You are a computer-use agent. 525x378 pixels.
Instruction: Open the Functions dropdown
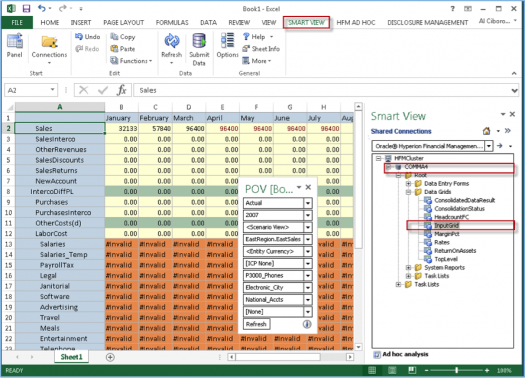[x=131, y=61]
